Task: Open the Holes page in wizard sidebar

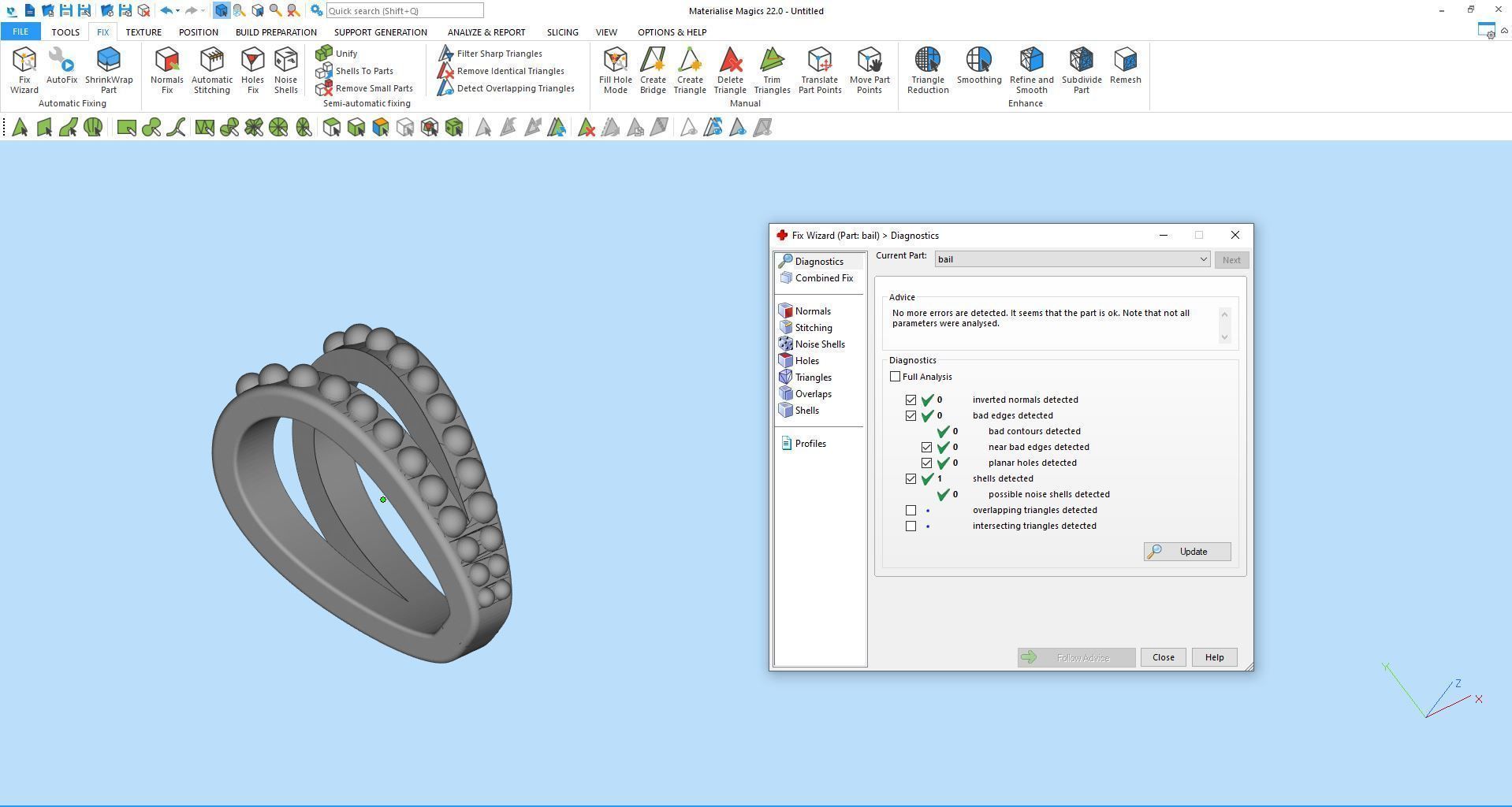Action: click(799, 361)
